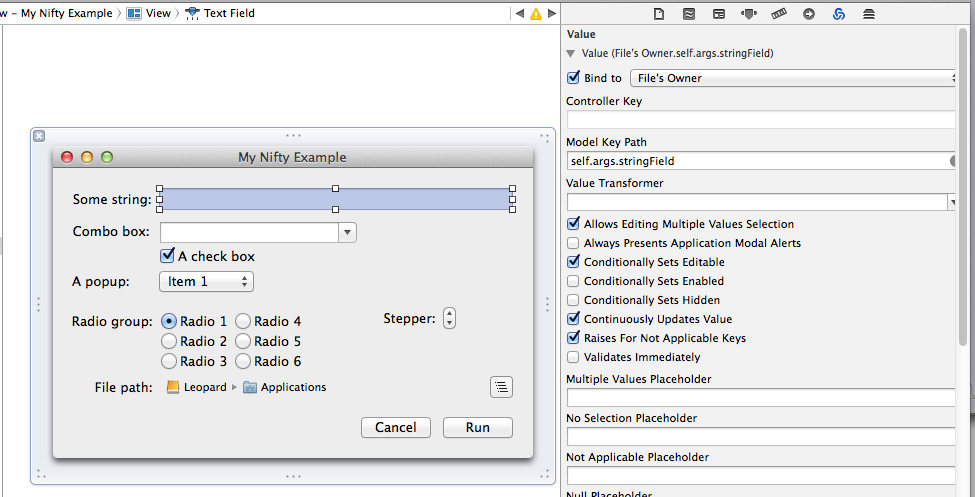The height and width of the screenshot is (497, 975).
Task: Close the window editor with X box
Action: pyautogui.click(x=39, y=136)
